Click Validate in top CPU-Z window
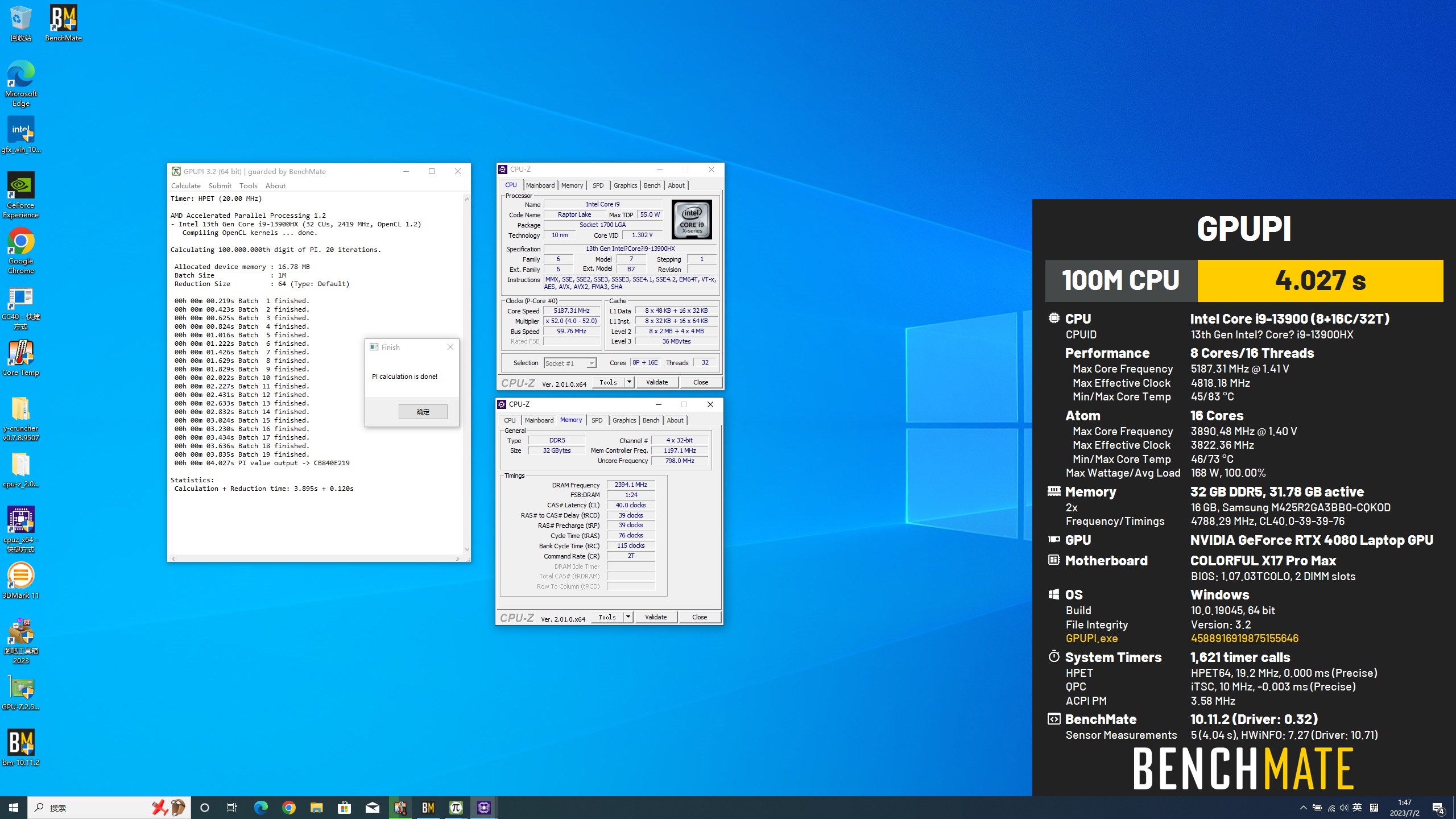This screenshot has height=819, width=1456. (x=657, y=382)
